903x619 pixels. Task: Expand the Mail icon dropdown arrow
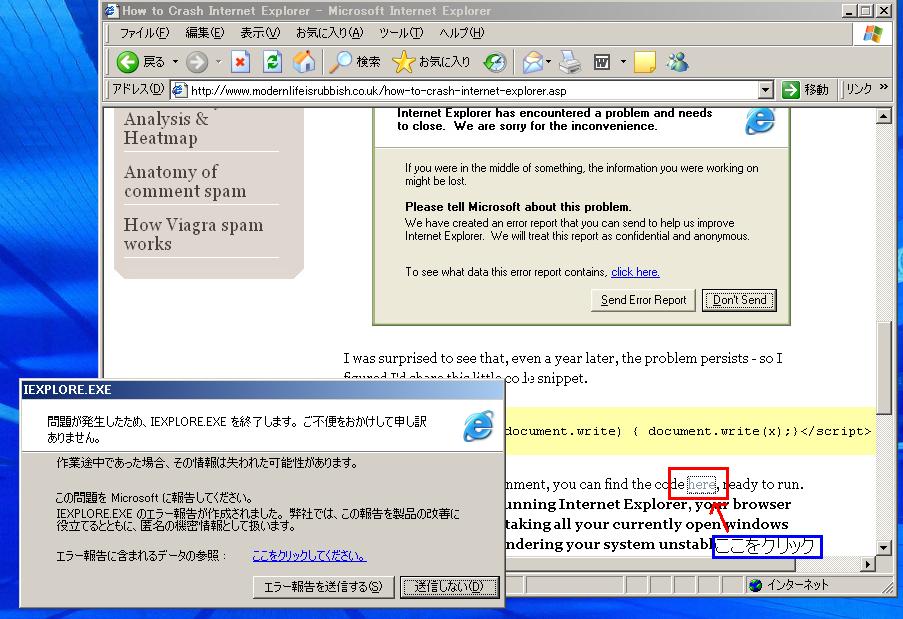tap(549, 61)
